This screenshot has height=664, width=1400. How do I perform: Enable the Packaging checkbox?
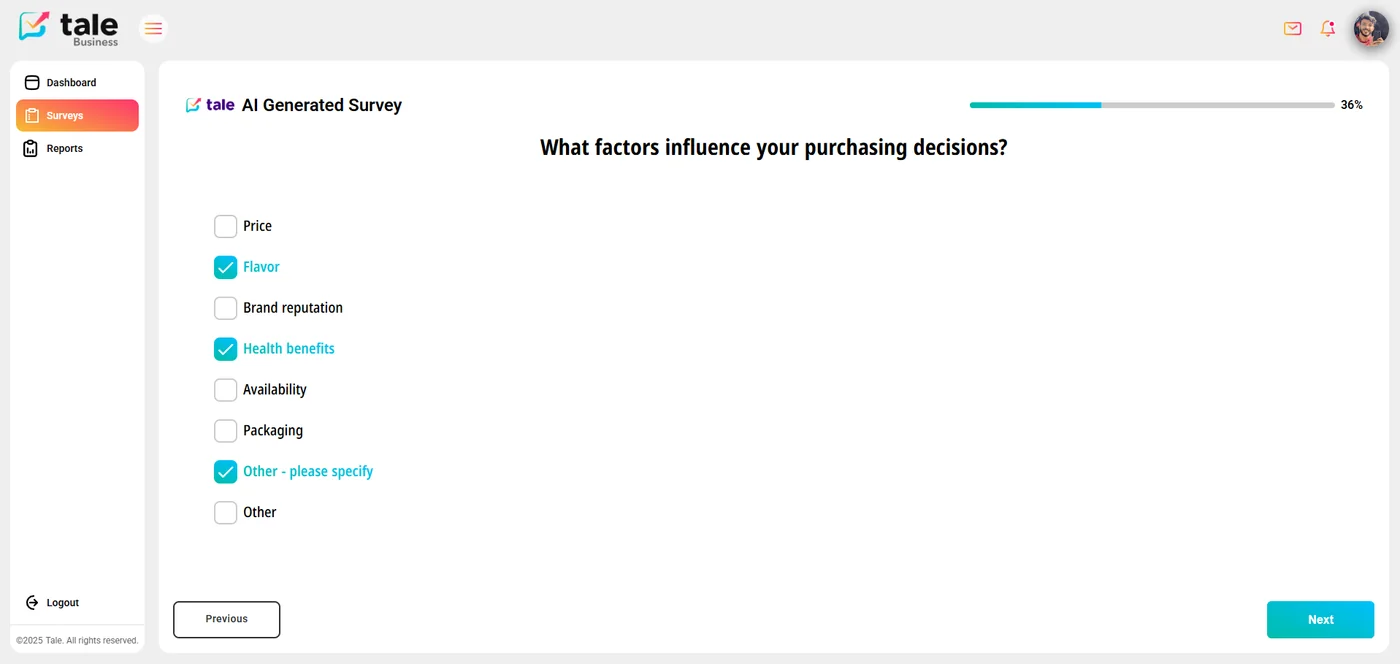(225, 430)
